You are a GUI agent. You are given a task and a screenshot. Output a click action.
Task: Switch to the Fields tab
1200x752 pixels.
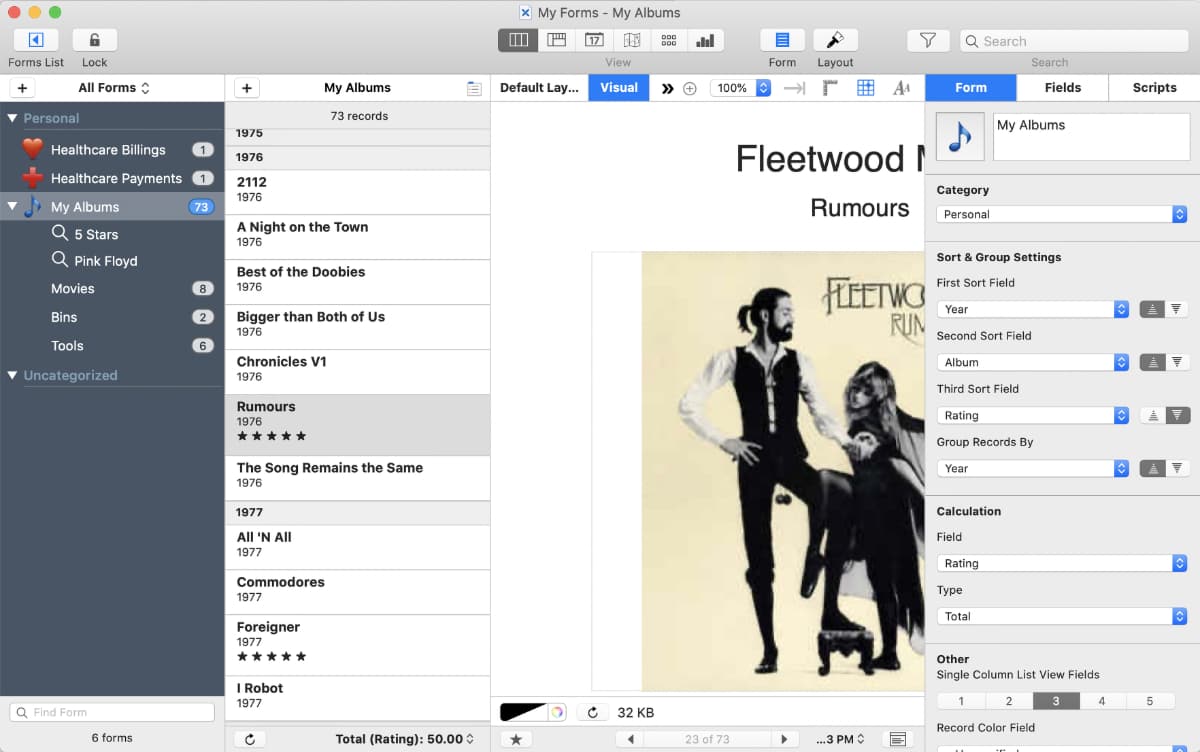tap(1062, 88)
